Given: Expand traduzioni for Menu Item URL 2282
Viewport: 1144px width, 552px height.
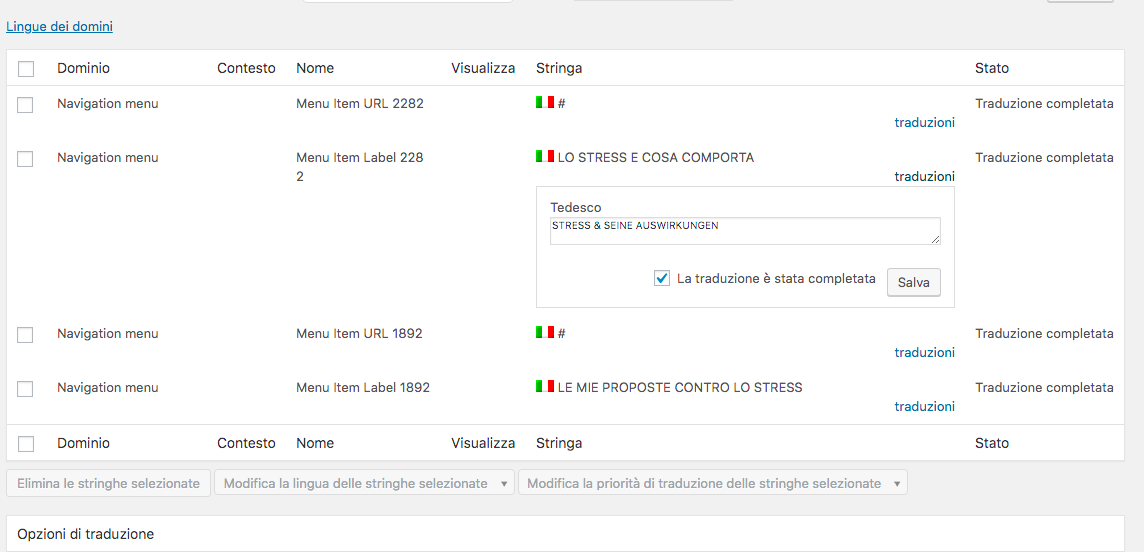Looking at the screenshot, I should coord(924,123).
